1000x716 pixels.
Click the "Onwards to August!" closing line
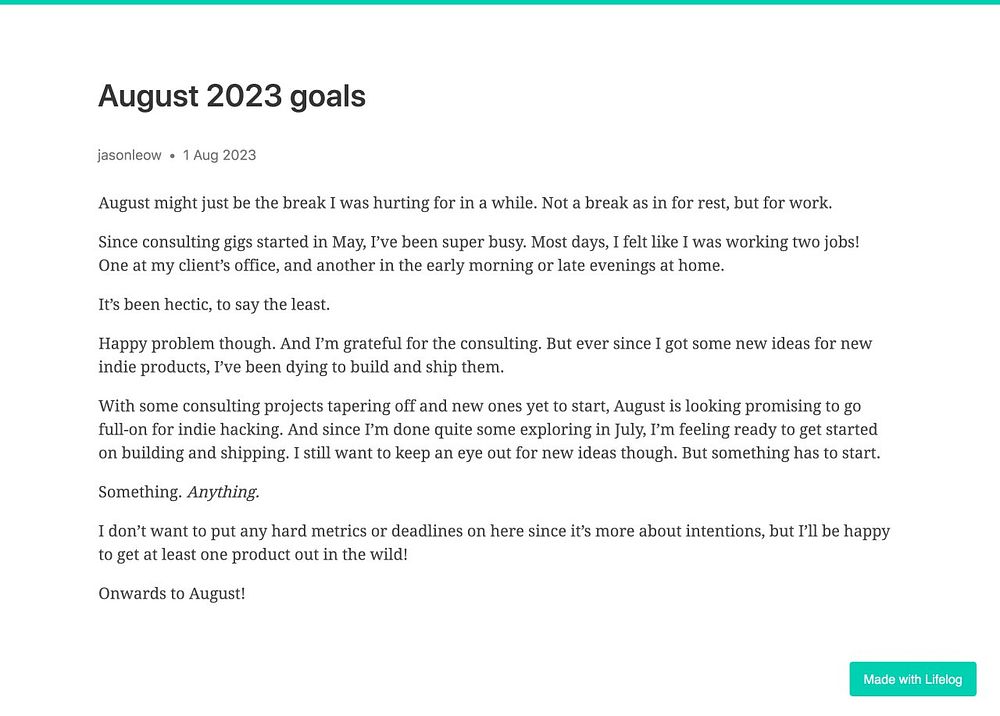pos(172,594)
